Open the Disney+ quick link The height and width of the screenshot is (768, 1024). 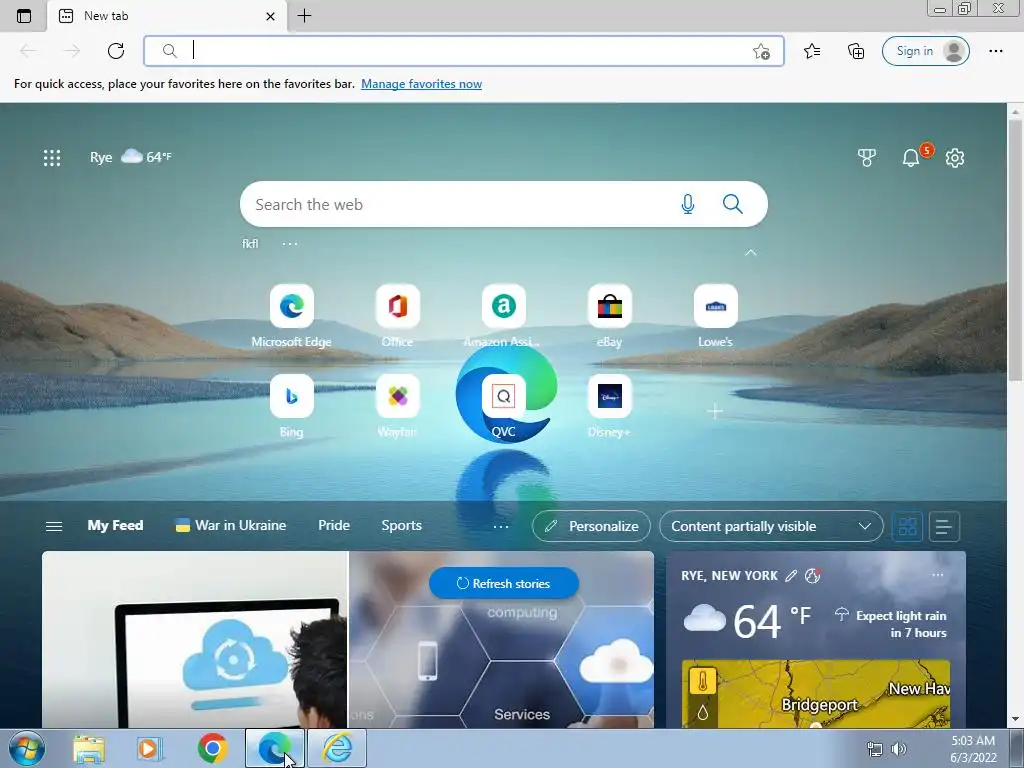609,406
